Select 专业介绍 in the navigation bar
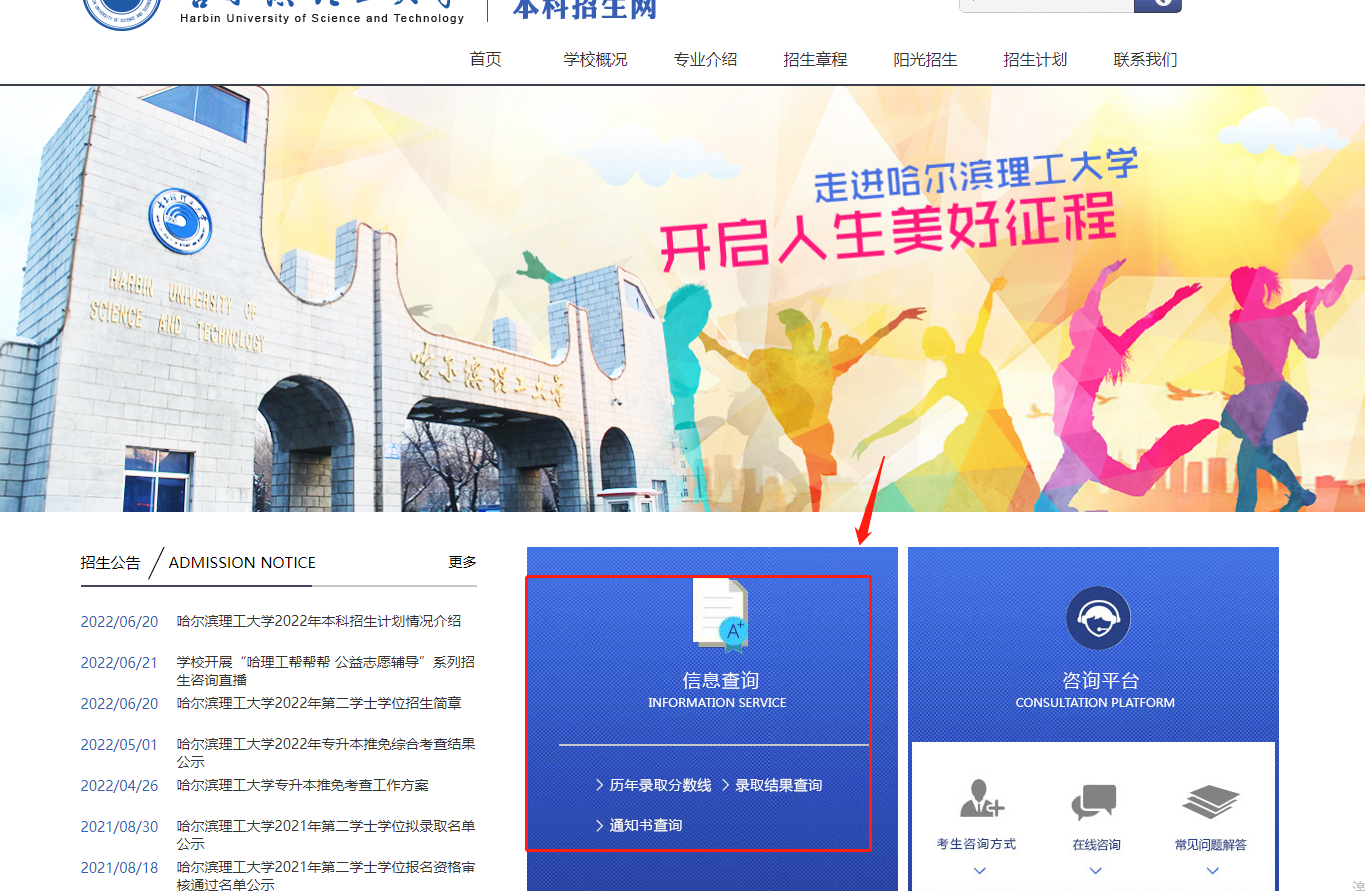Image resolution: width=1365 pixels, height=891 pixels. click(705, 60)
